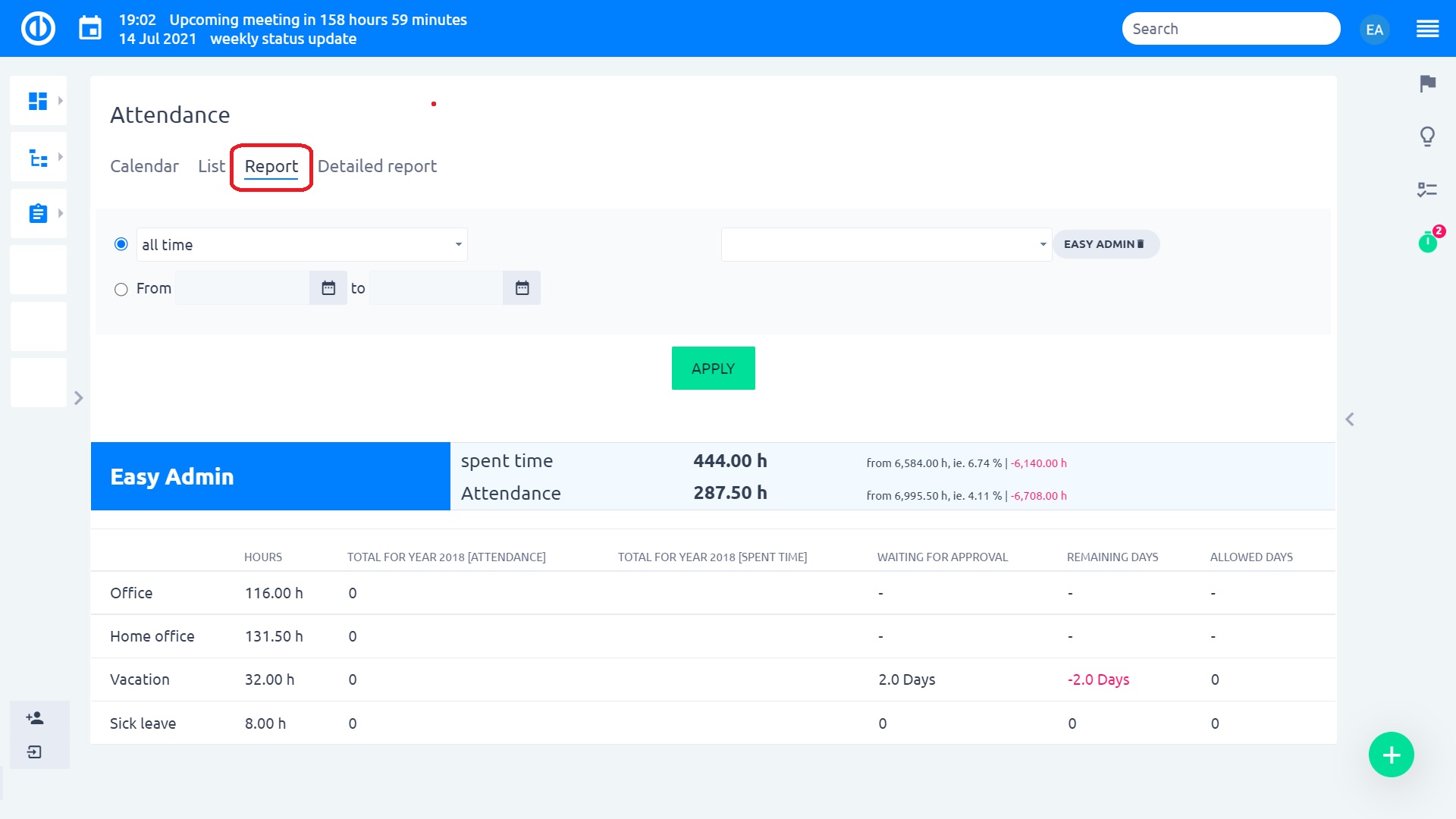This screenshot has width=1456, height=819.
Task: Switch to the Calendar tab
Action: click(144, 166)
